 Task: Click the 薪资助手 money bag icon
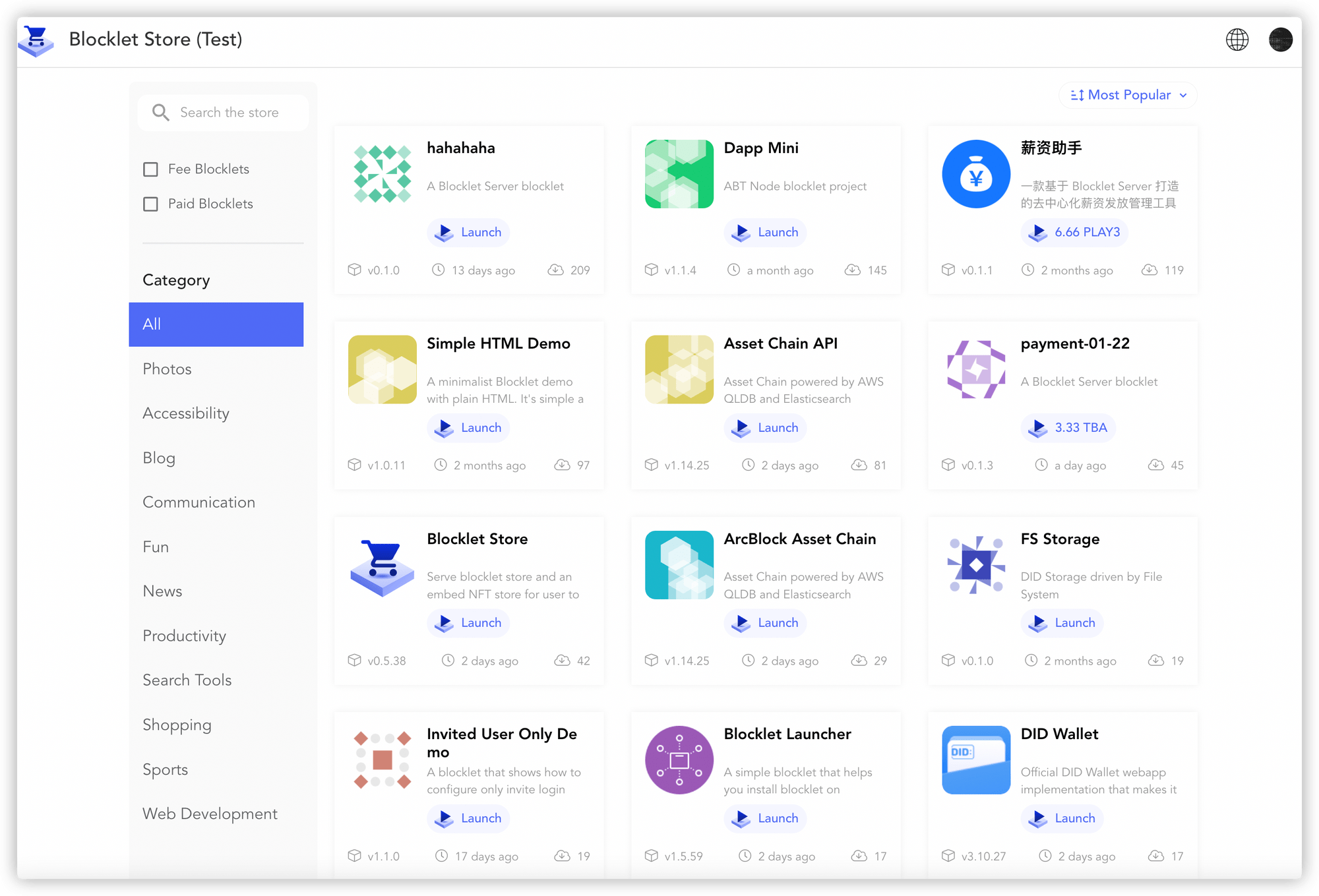975,174
